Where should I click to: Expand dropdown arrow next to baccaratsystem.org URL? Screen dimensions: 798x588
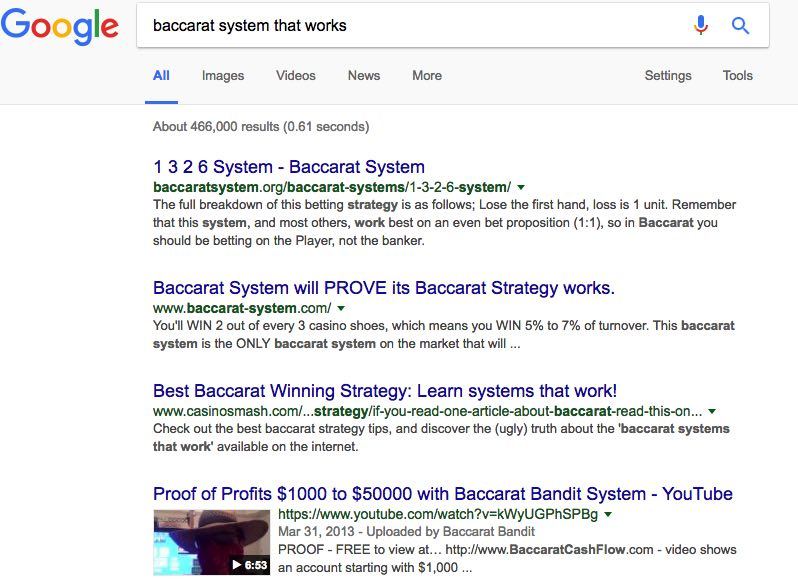coord(521,187)
